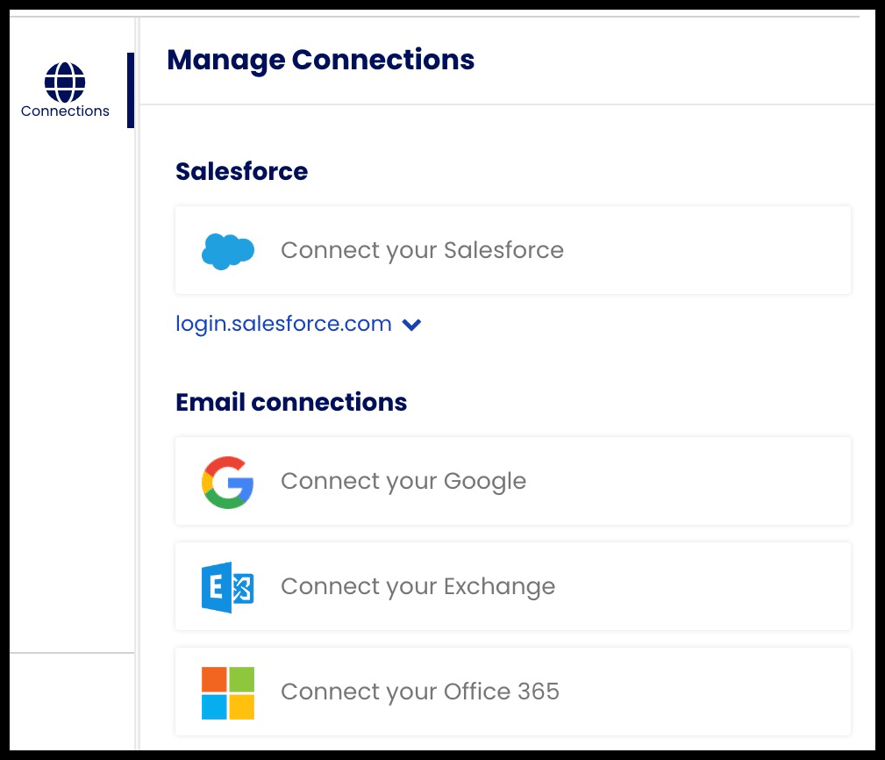Click the Manage Connections heading

click(322, 60)
